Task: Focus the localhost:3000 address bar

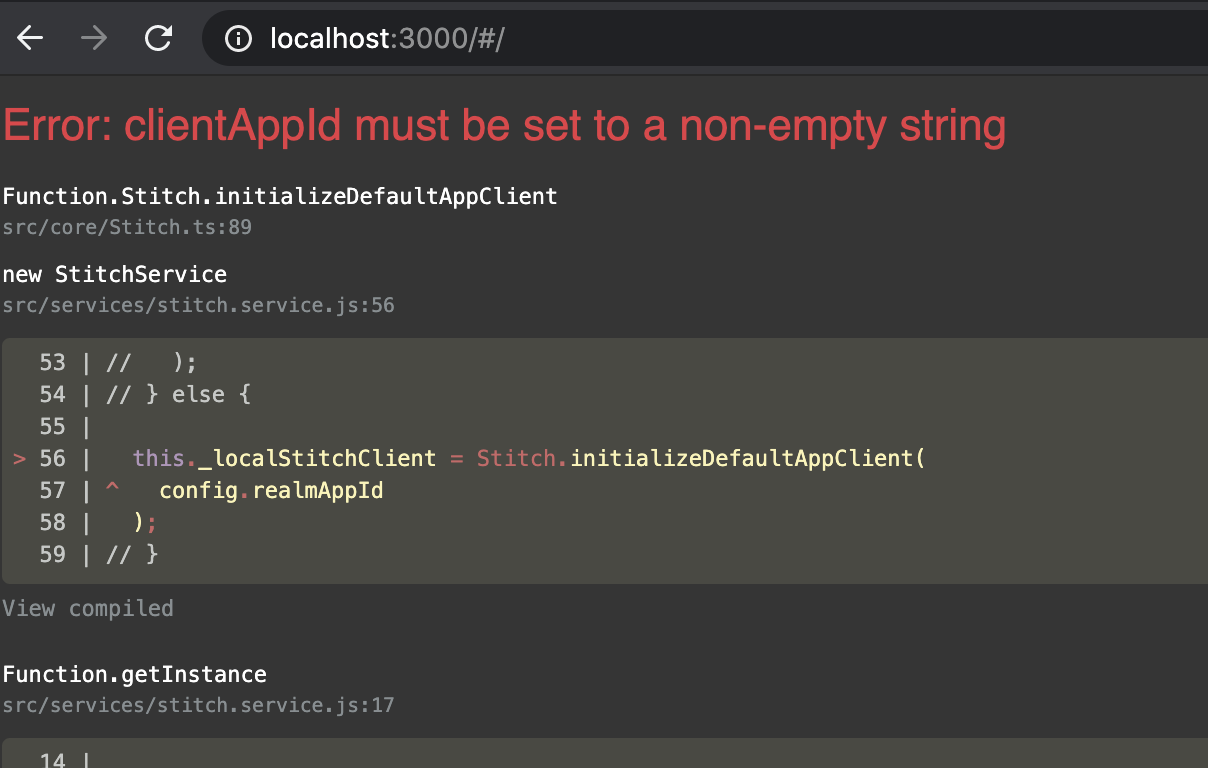Action: [600, 39]
